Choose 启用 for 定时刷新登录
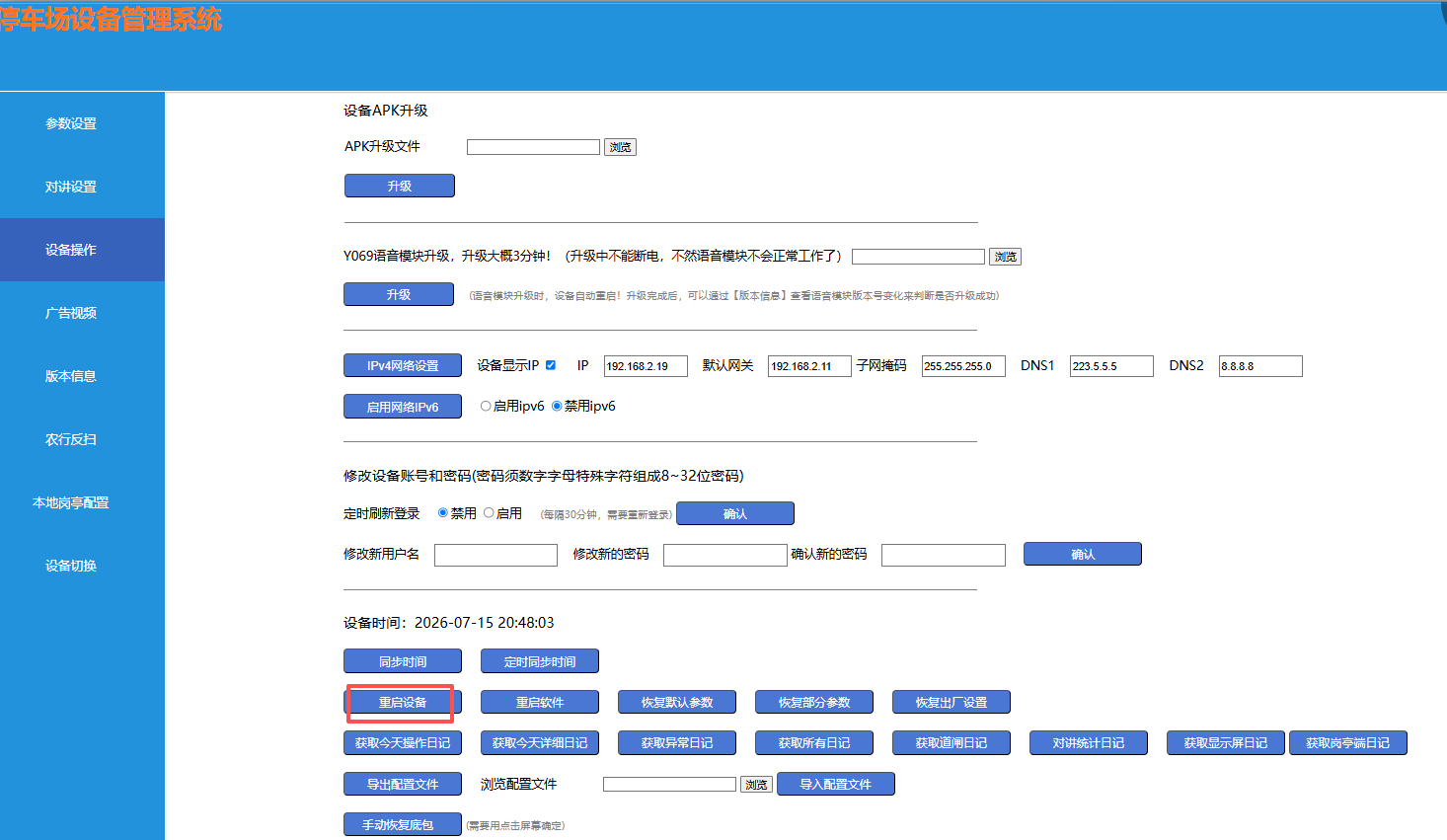This screenshot has height=840, width=1447. click(x=489, y=513)
